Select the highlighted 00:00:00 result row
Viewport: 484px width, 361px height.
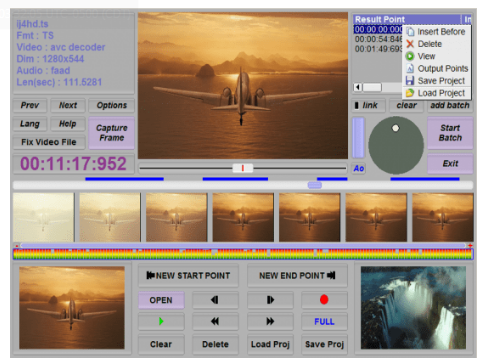[x=378, y=30]
